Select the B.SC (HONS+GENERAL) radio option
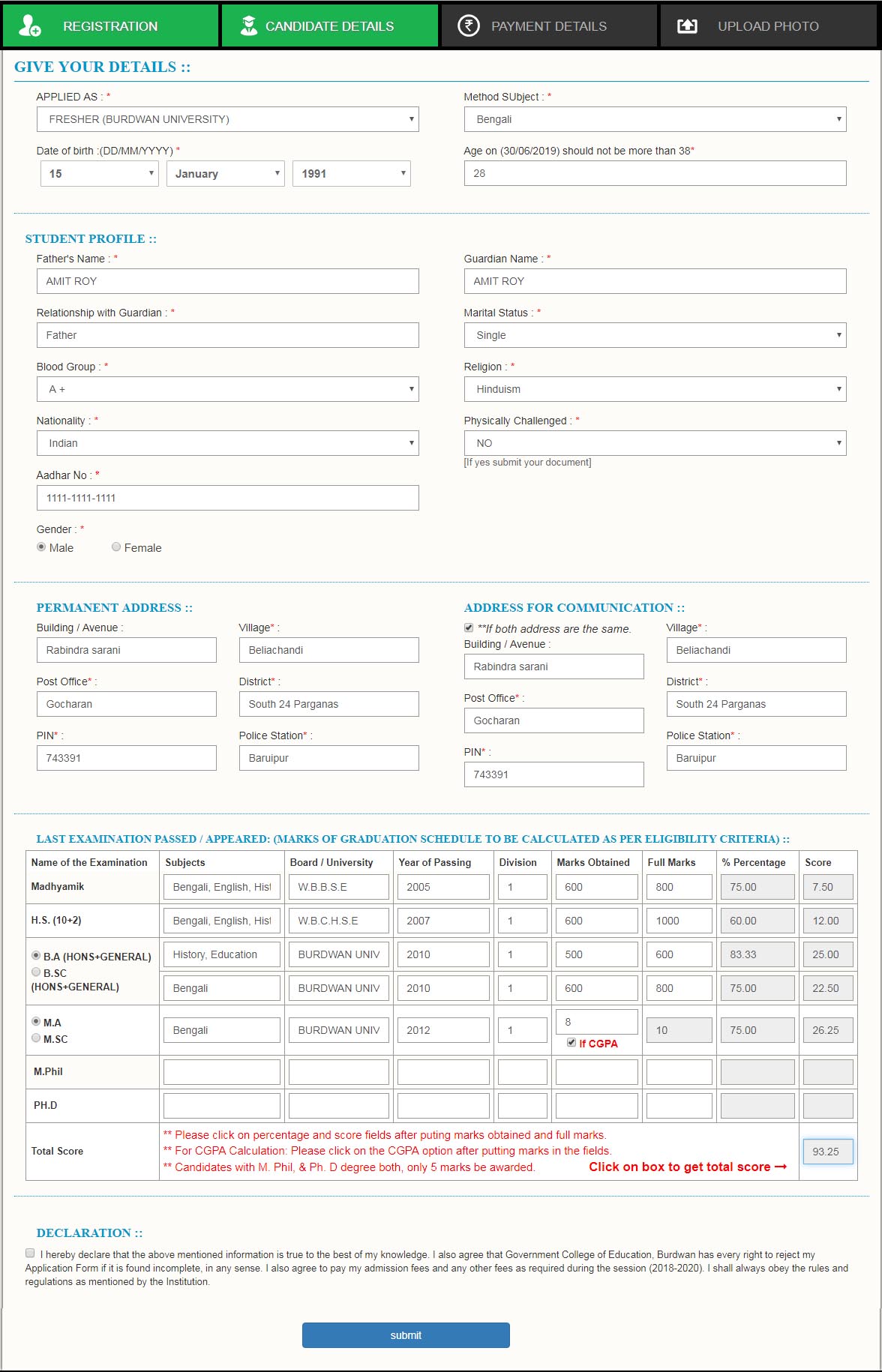882x1372 pixels. coord(36,972)
